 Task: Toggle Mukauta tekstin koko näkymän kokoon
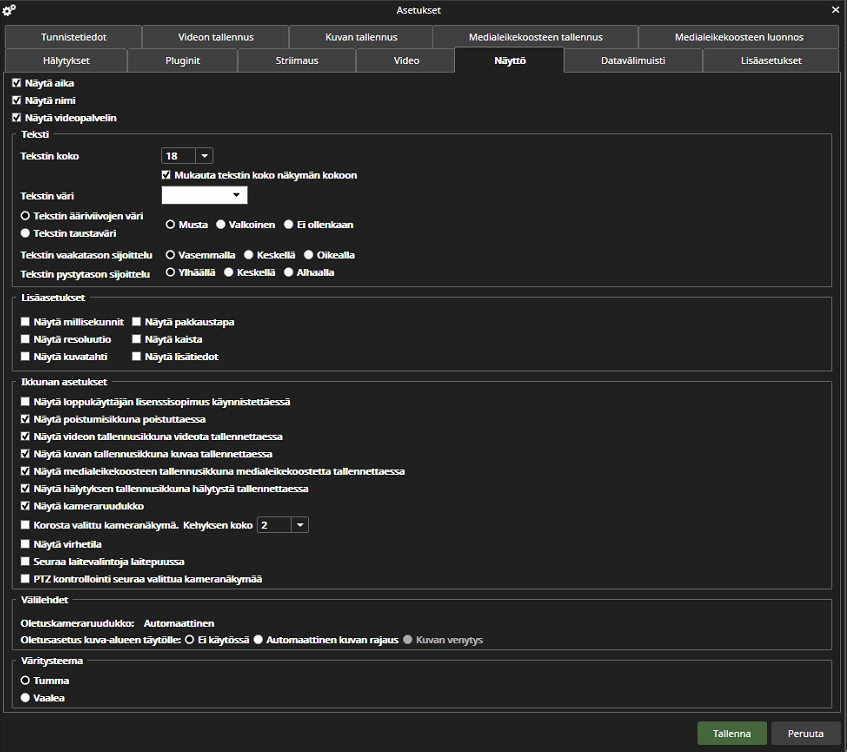166,175
